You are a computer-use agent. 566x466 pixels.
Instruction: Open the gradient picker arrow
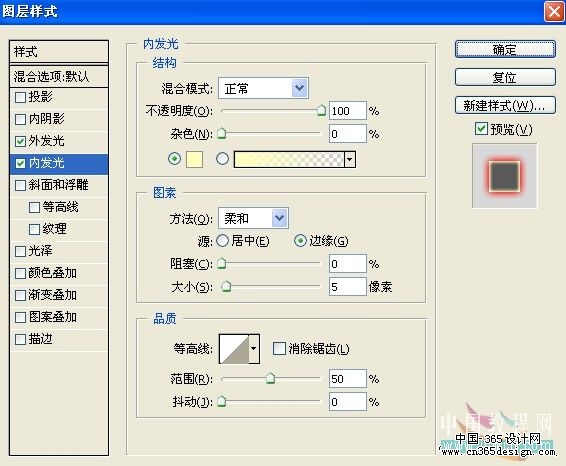click(350, 159)
